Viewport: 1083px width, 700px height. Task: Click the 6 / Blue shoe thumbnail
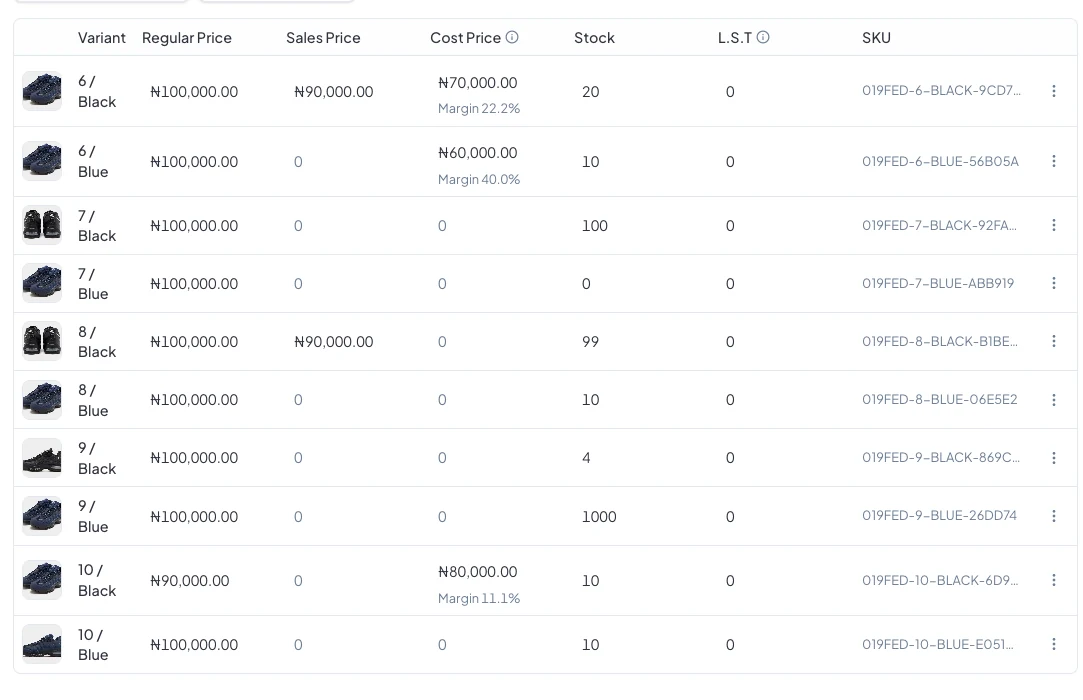pyautogui.click(x=42, y=161)
